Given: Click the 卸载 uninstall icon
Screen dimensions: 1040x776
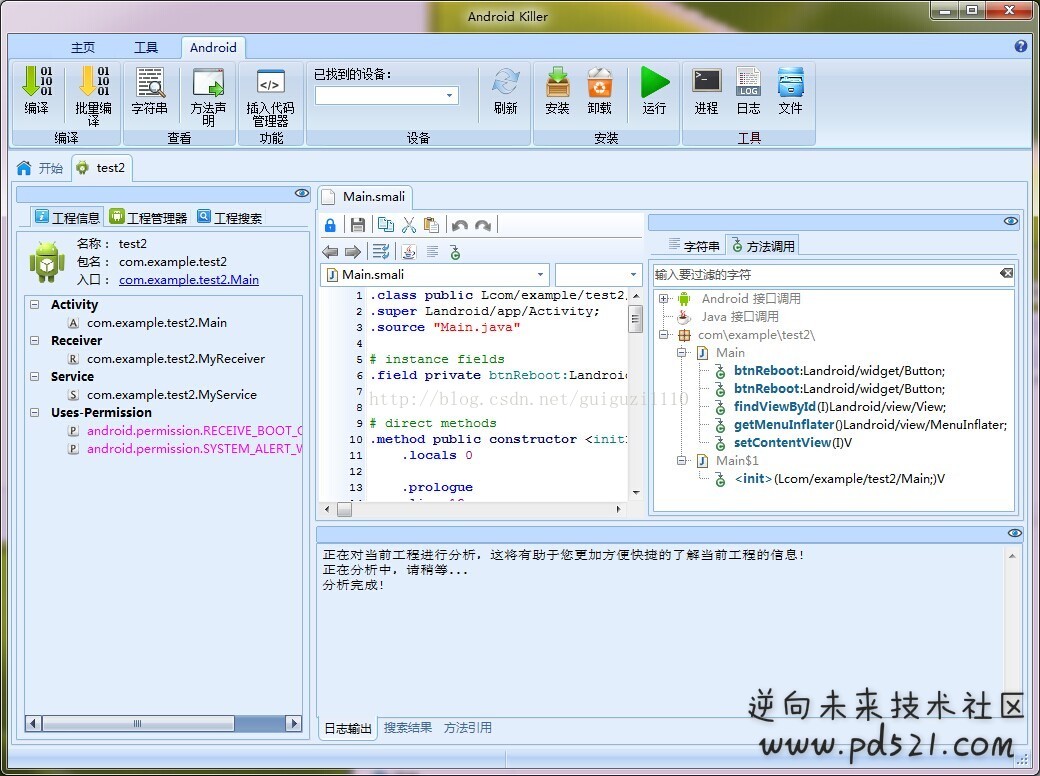Looking at the screenshot, I should coord(600,90).
